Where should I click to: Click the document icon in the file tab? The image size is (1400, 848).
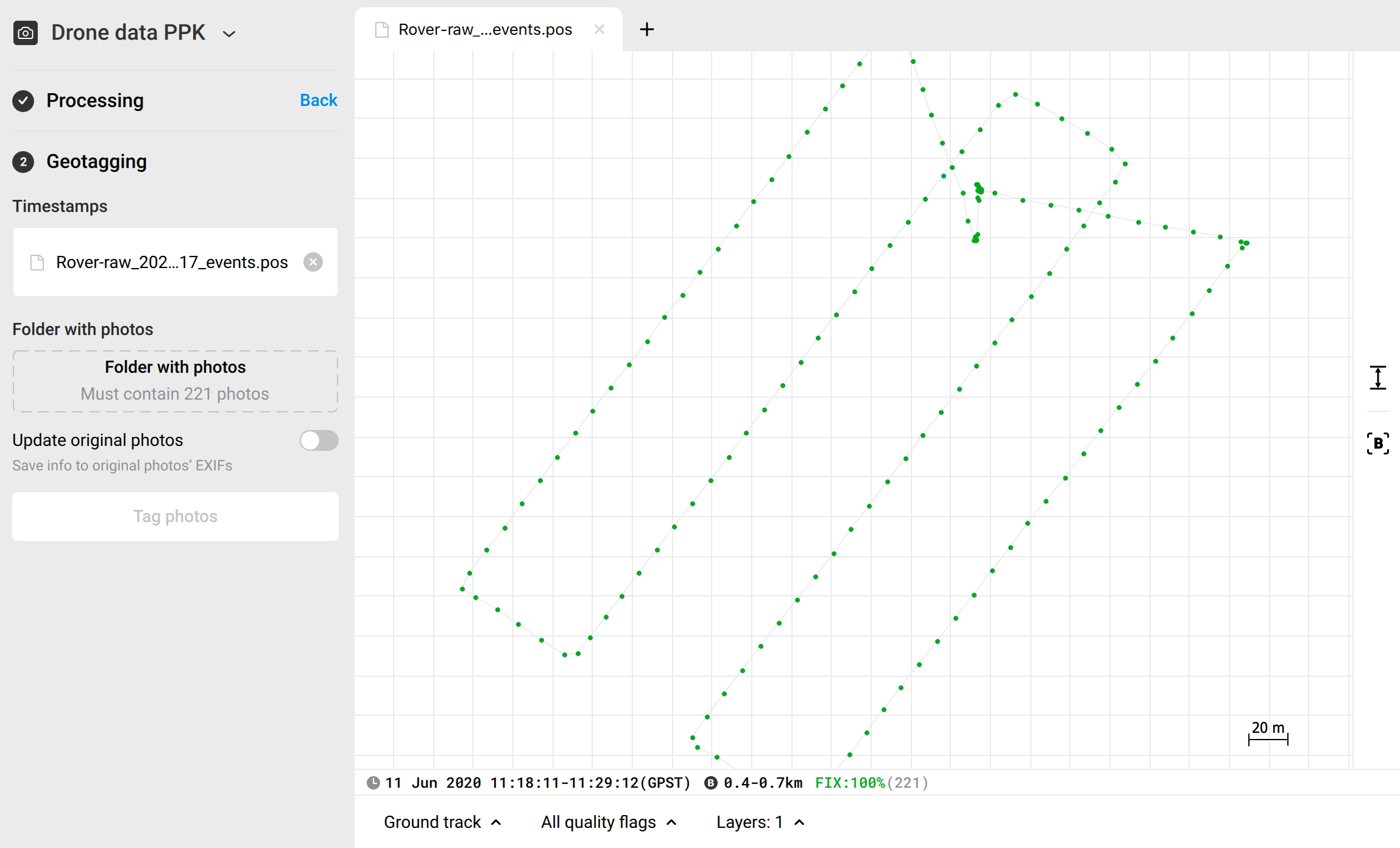tap(382, 30)
